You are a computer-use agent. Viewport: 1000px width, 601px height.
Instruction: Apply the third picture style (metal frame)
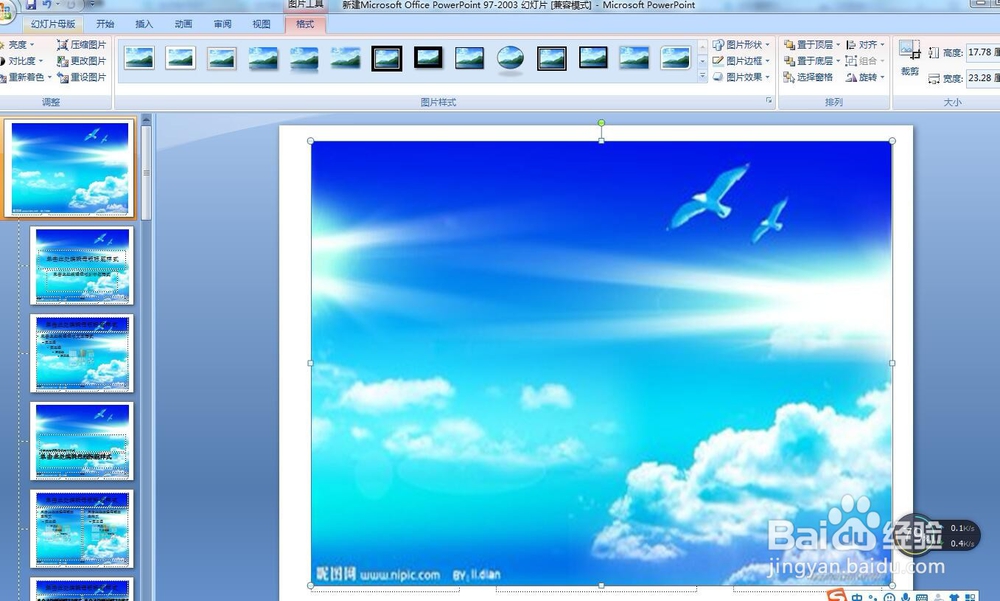point(221,58)
